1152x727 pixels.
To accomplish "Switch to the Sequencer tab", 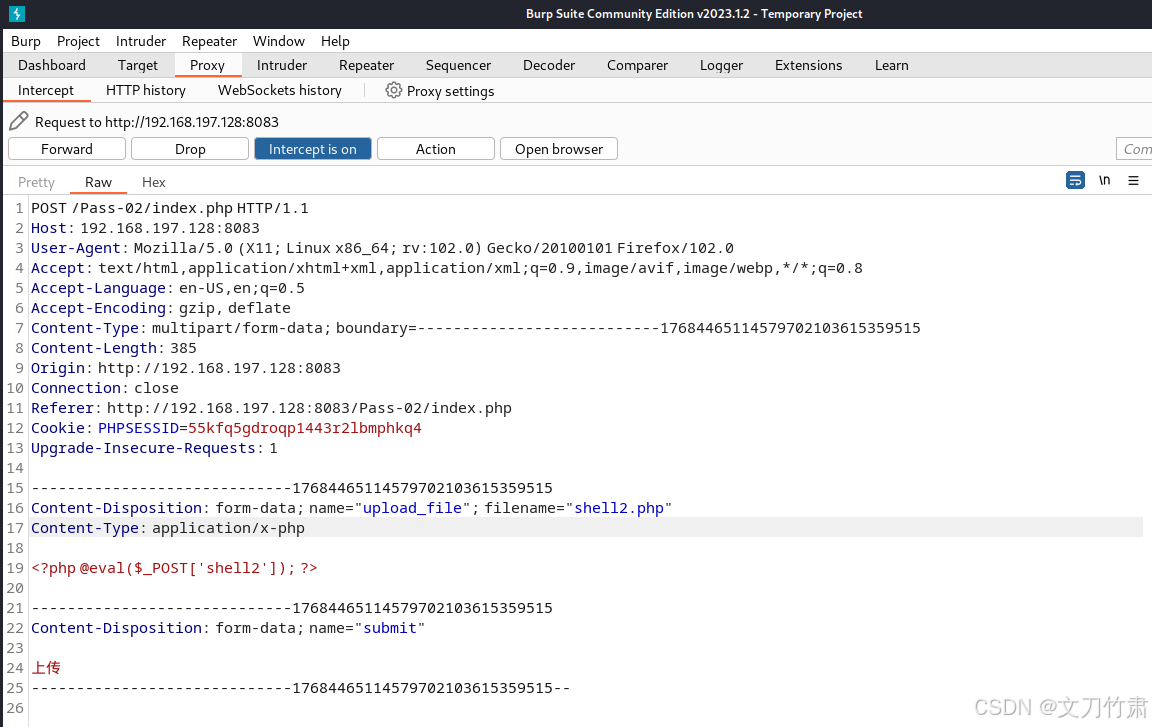I will pos(458,65).
